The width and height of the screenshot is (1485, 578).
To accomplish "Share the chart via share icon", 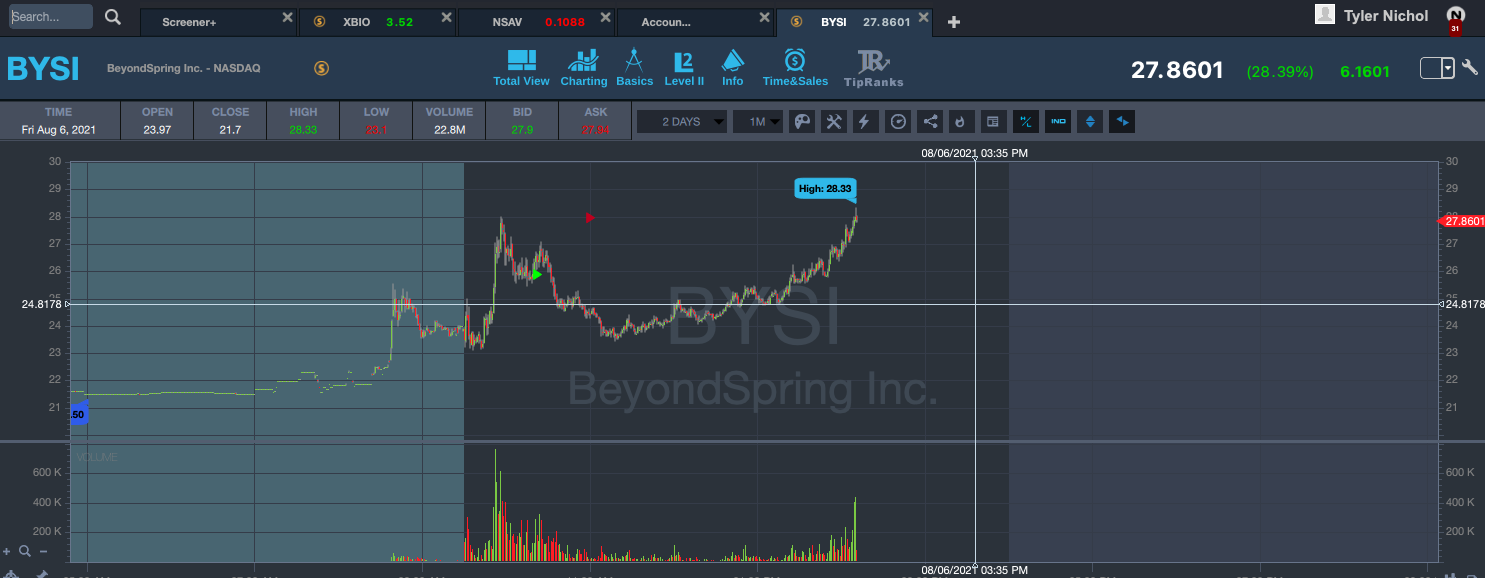I will 930,122.
